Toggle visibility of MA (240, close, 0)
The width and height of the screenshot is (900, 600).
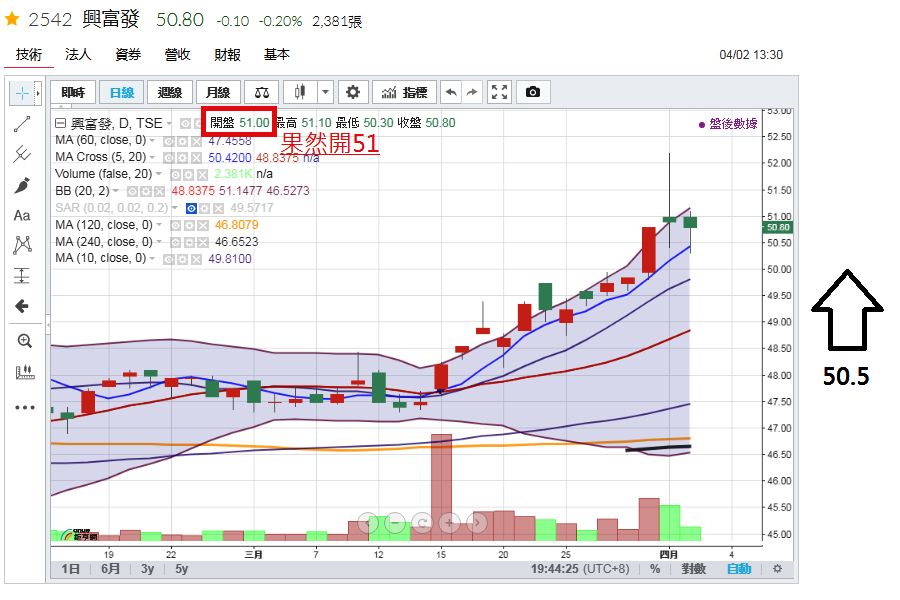(x=175, y=242)
